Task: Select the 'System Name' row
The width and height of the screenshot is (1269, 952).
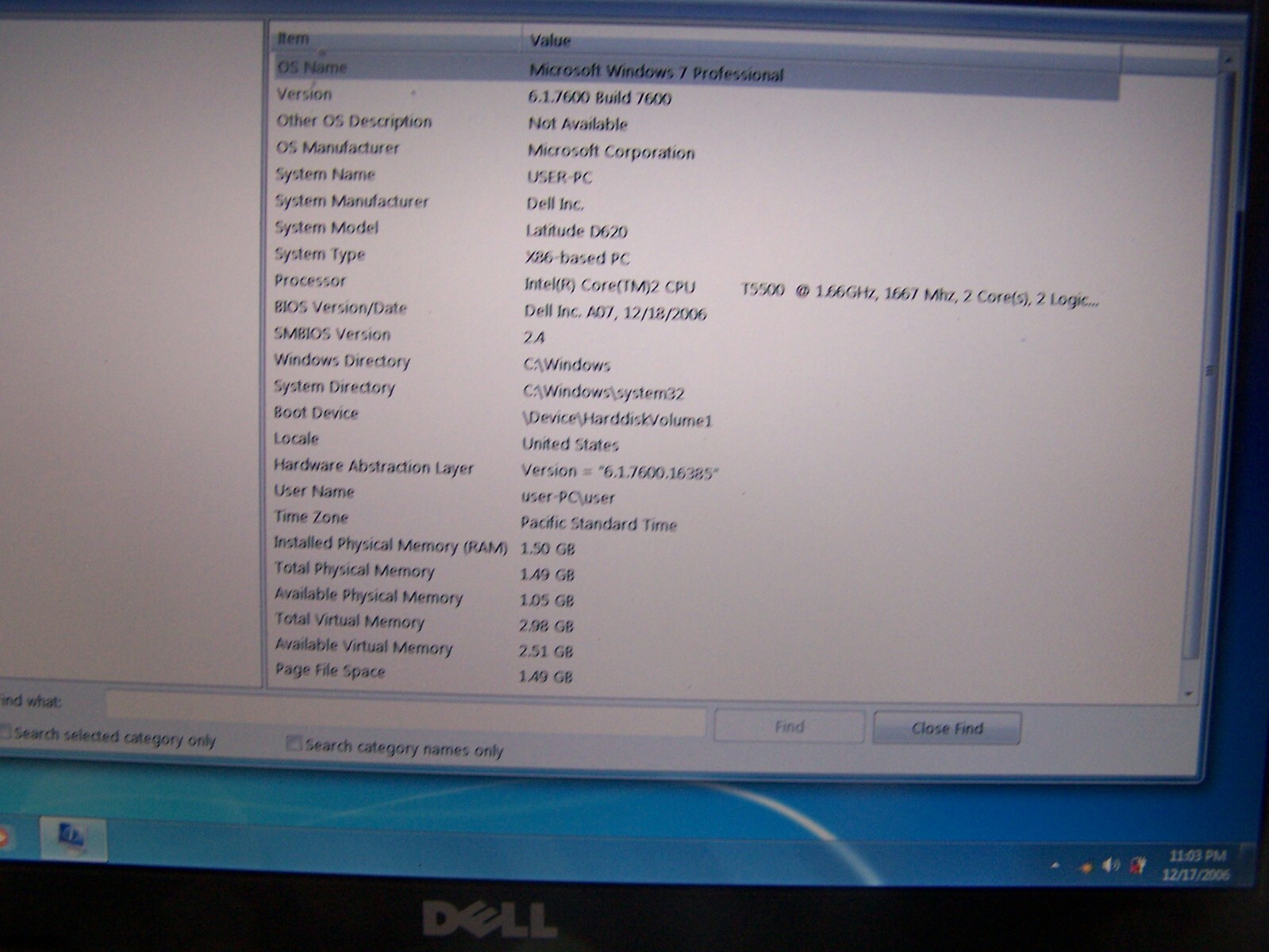Action: (325, 175)
